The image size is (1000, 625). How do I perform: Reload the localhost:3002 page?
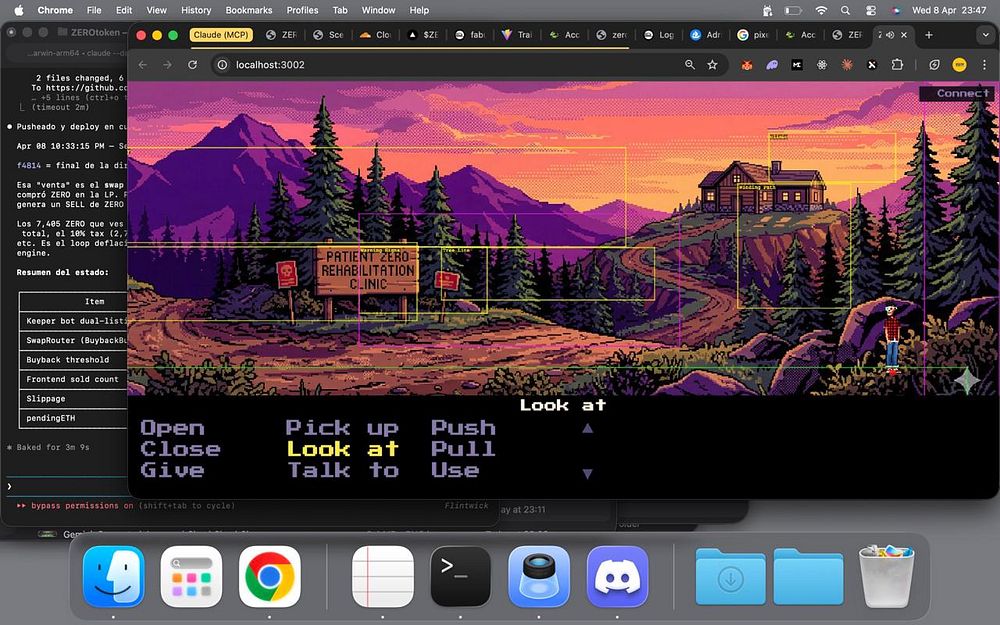coord(192,64)
